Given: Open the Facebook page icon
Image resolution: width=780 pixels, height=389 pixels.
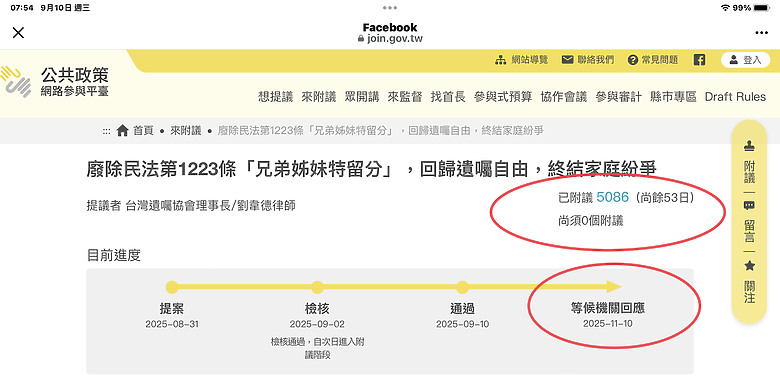Looking at the screenshot, I should [x=699, y=60].
